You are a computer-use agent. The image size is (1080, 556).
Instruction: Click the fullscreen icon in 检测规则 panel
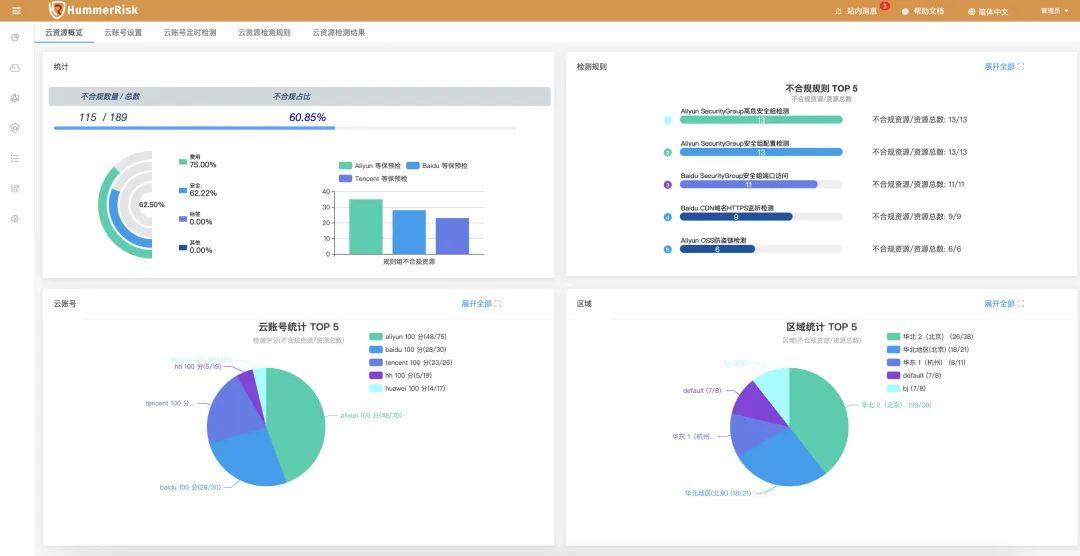(1021, 67)
